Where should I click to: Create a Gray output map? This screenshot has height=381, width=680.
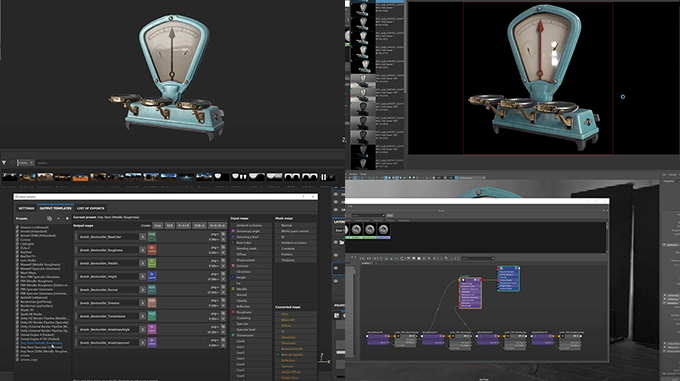[x=157, y=225]
